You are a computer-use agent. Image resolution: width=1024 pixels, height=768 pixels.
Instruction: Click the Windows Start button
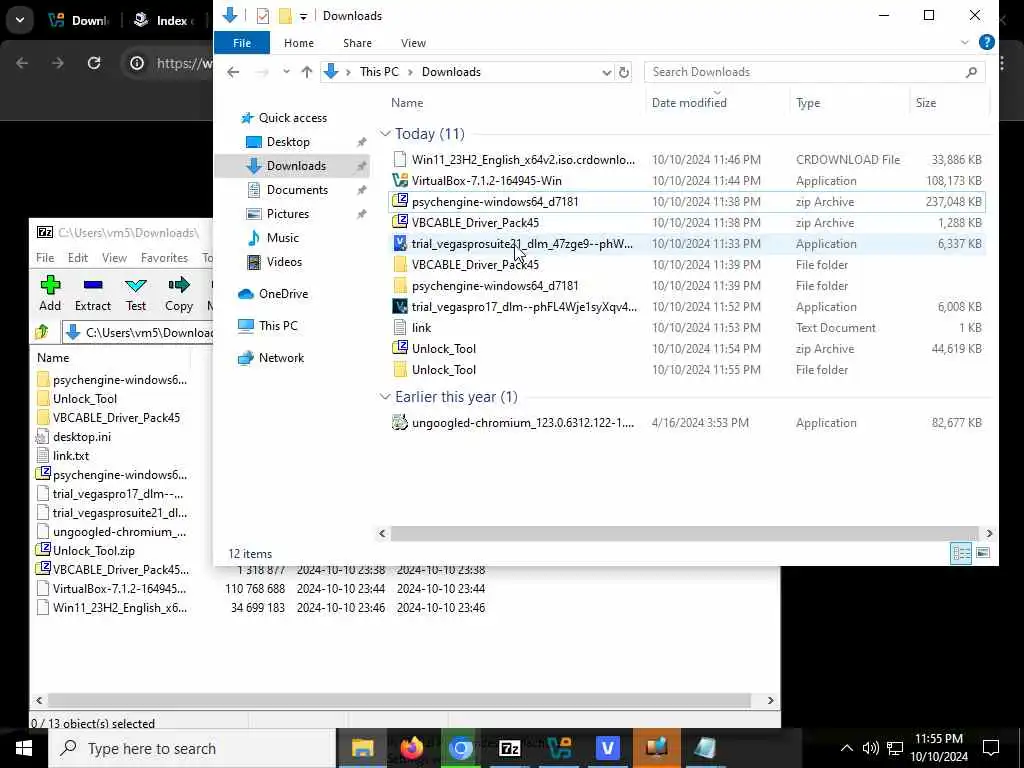click(x=24, y=748)
